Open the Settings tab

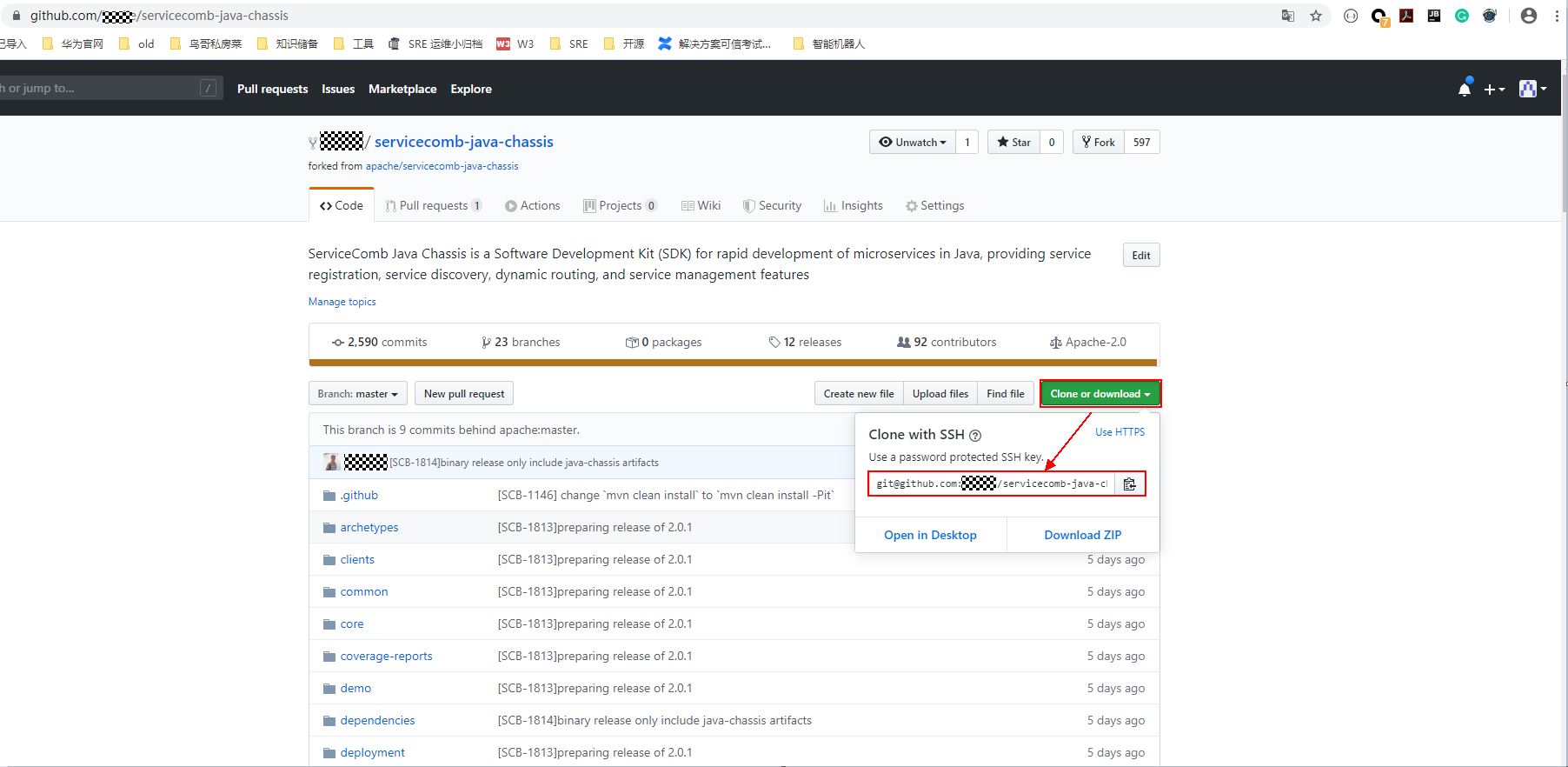(x=934, y=205)
